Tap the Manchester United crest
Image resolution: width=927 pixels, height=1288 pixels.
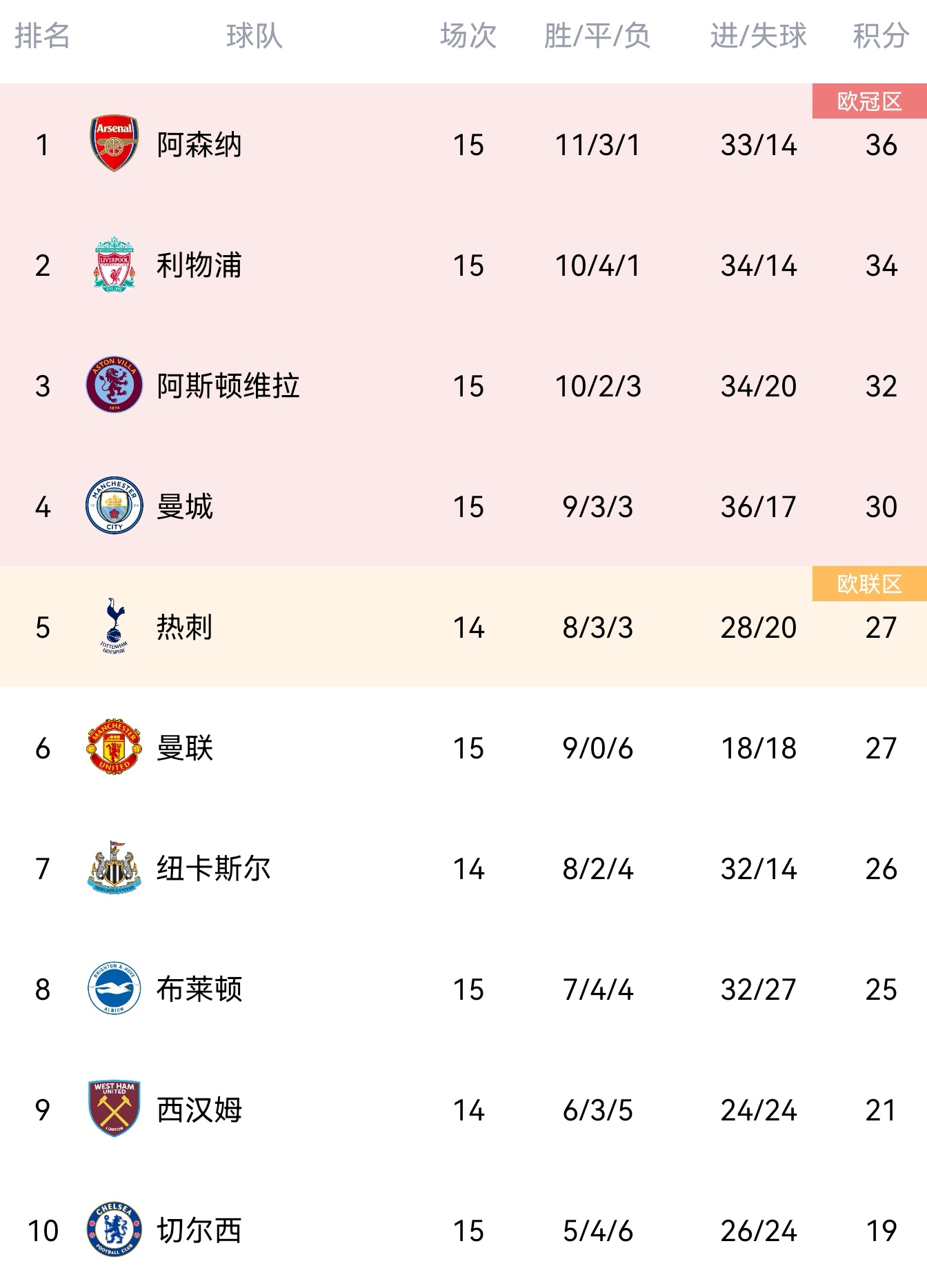[114, 747]
